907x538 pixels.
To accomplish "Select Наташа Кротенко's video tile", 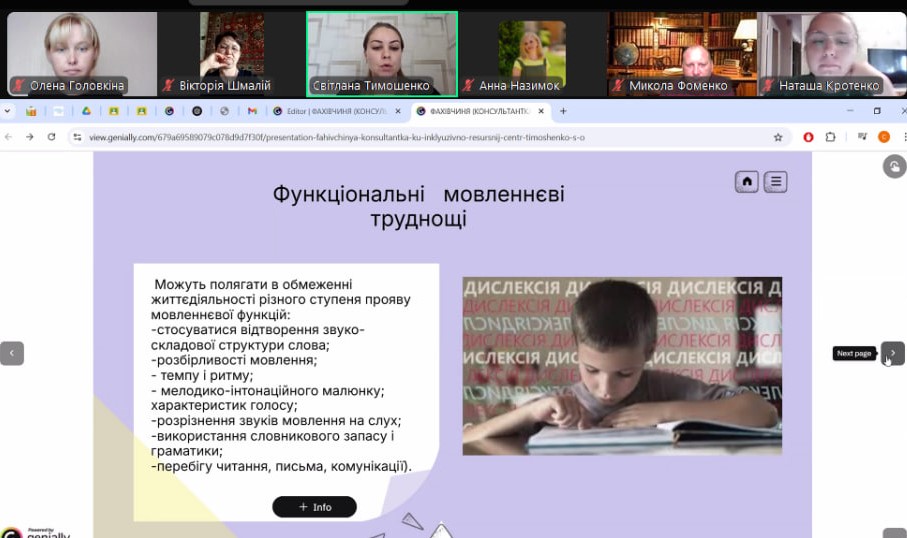I will coord(832,54).
